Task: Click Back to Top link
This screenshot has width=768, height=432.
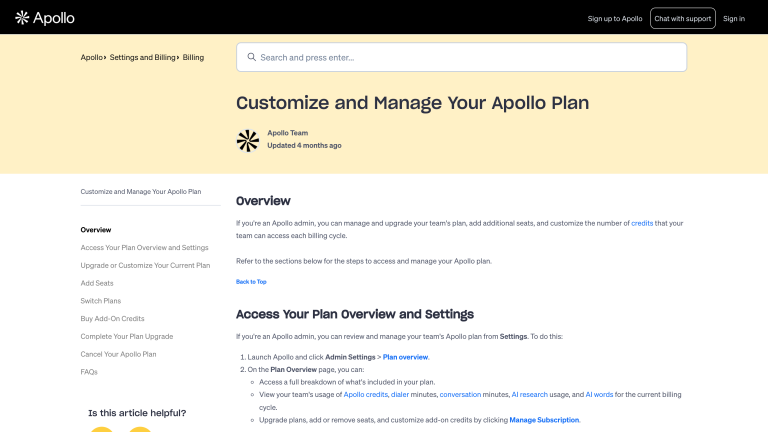Action: pyautogui.click(x=251, y=282)
